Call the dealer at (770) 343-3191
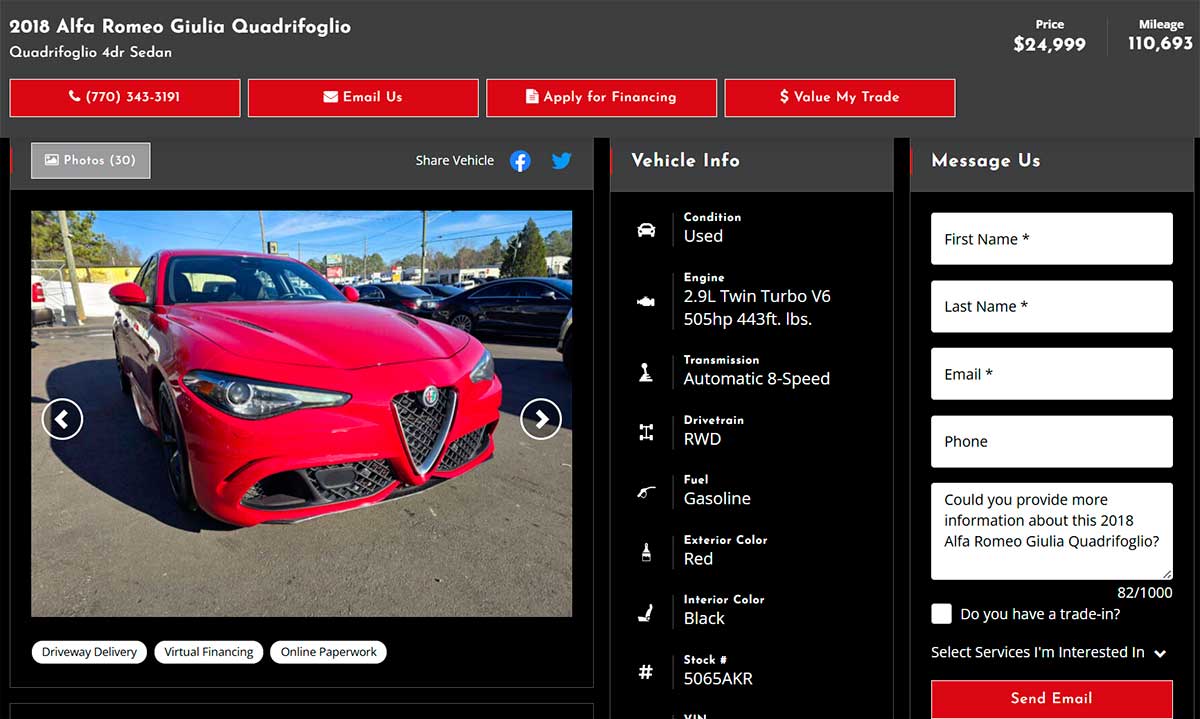This screenshot has width=1200, height=719. click(125, 98)
